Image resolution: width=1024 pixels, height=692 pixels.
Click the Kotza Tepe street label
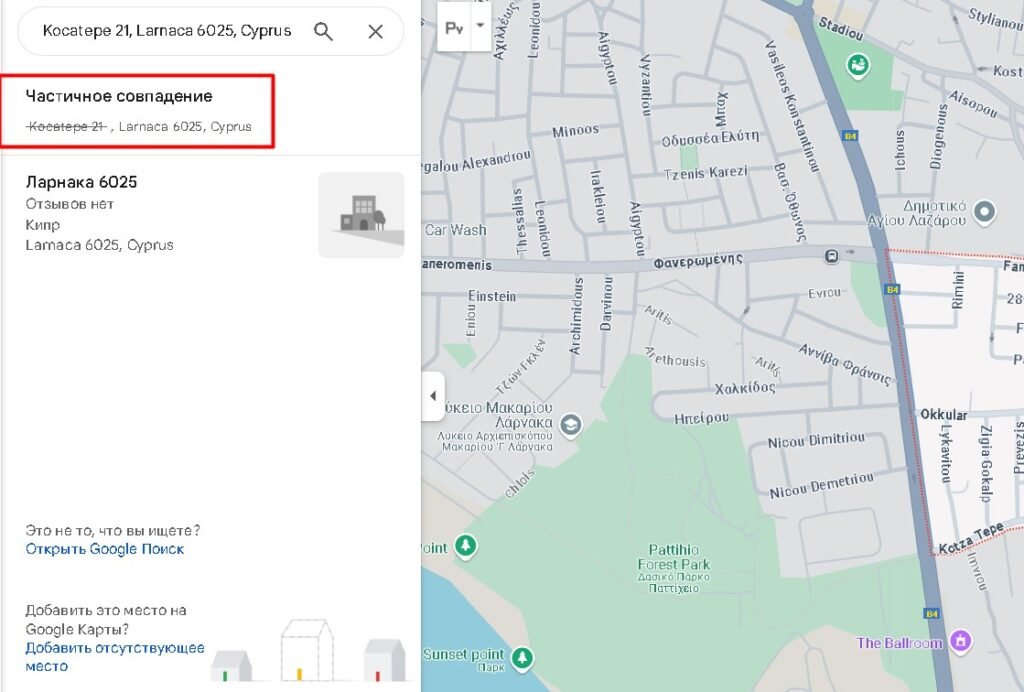[970, 539]
